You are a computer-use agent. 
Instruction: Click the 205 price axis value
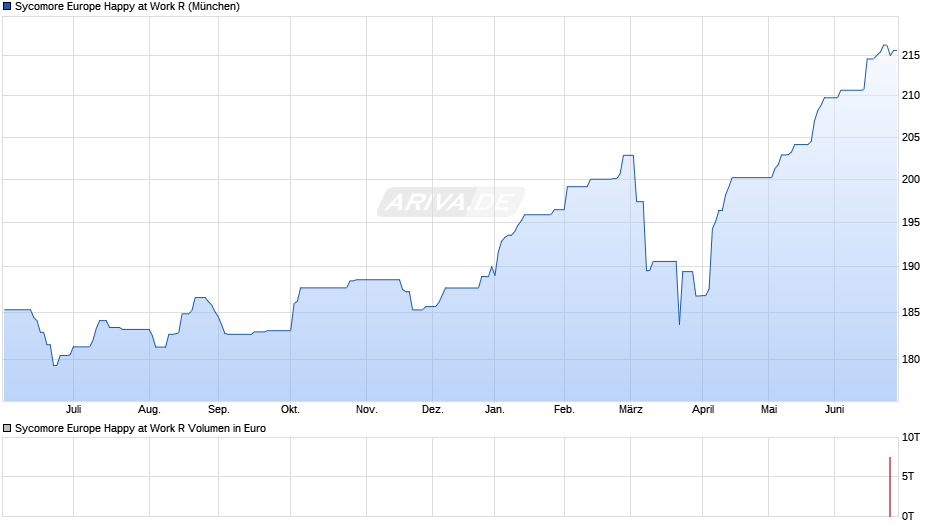pos(911,137)
